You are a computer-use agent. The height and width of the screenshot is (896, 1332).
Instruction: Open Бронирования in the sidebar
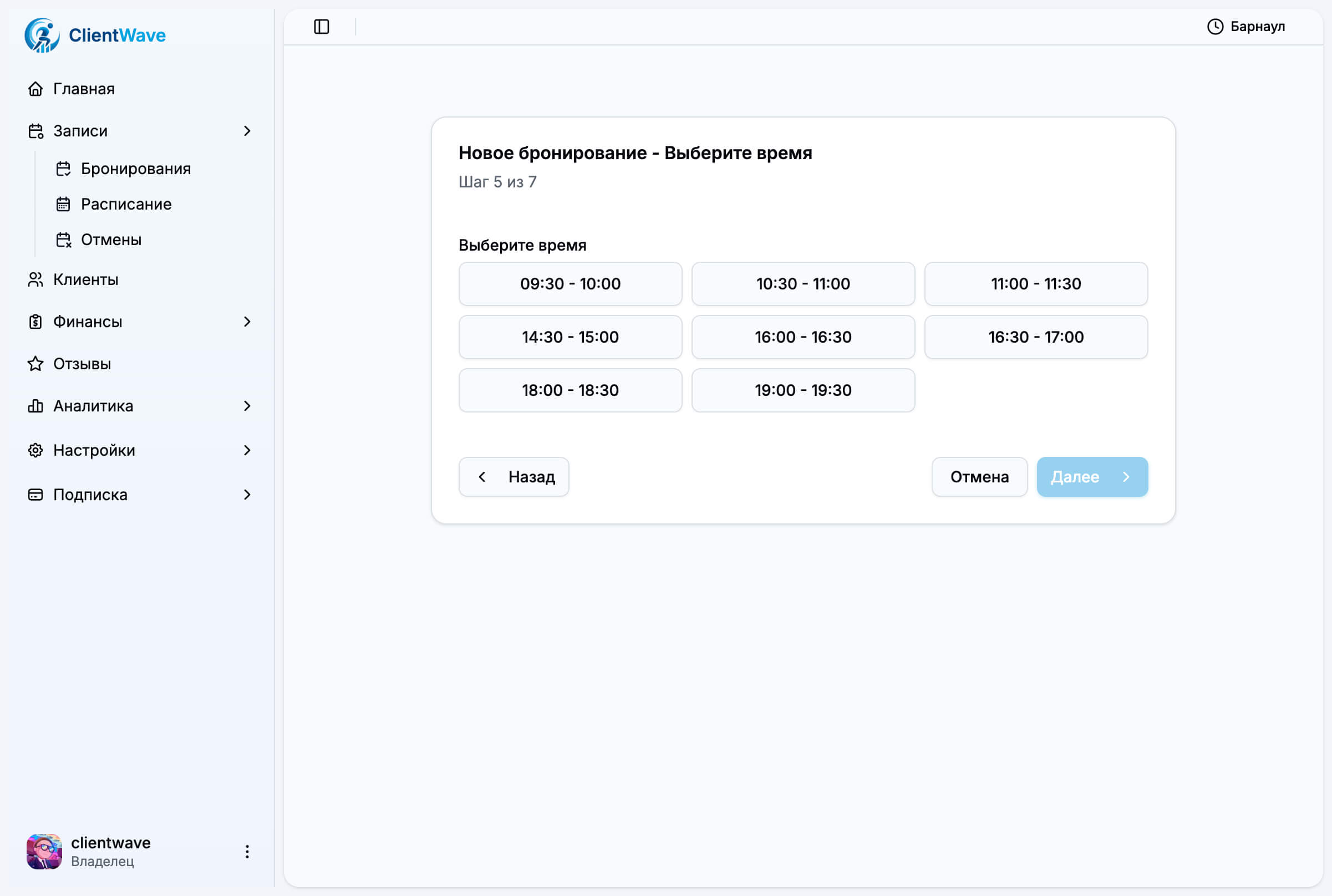(x=135, y=169)
